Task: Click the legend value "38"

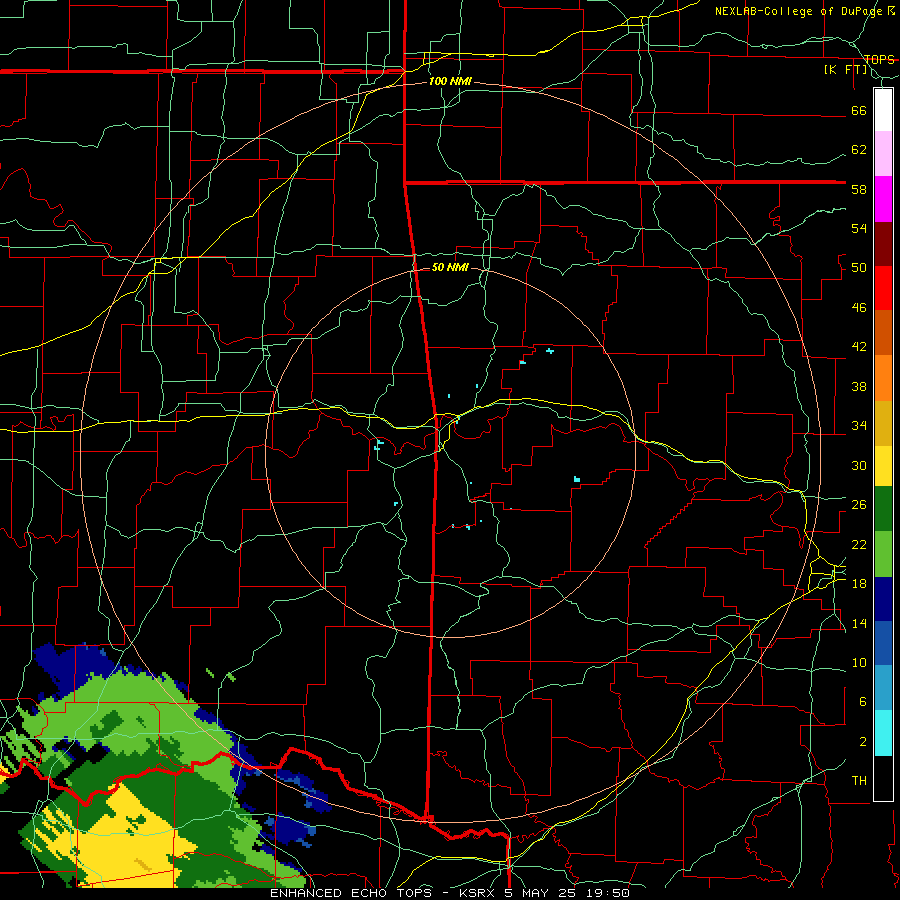Action: pos(859,386)
